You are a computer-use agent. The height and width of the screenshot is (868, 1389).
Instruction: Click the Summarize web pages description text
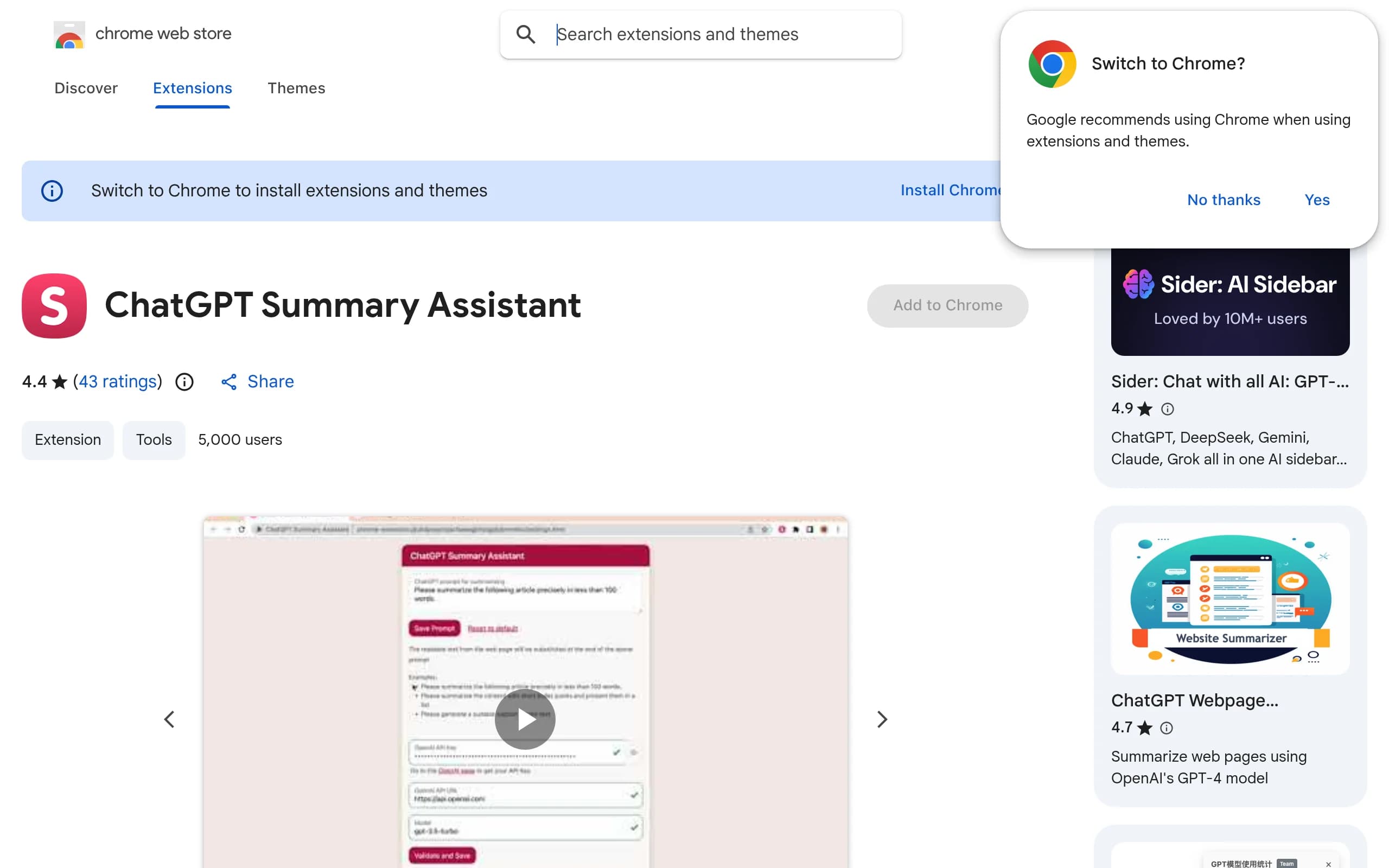point(1209,767)
